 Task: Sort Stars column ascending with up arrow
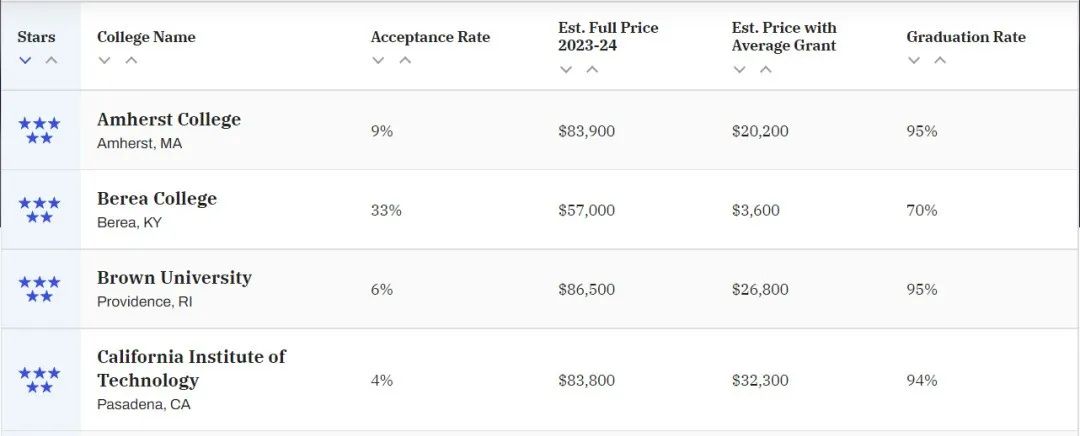click(x=51, y=60)
